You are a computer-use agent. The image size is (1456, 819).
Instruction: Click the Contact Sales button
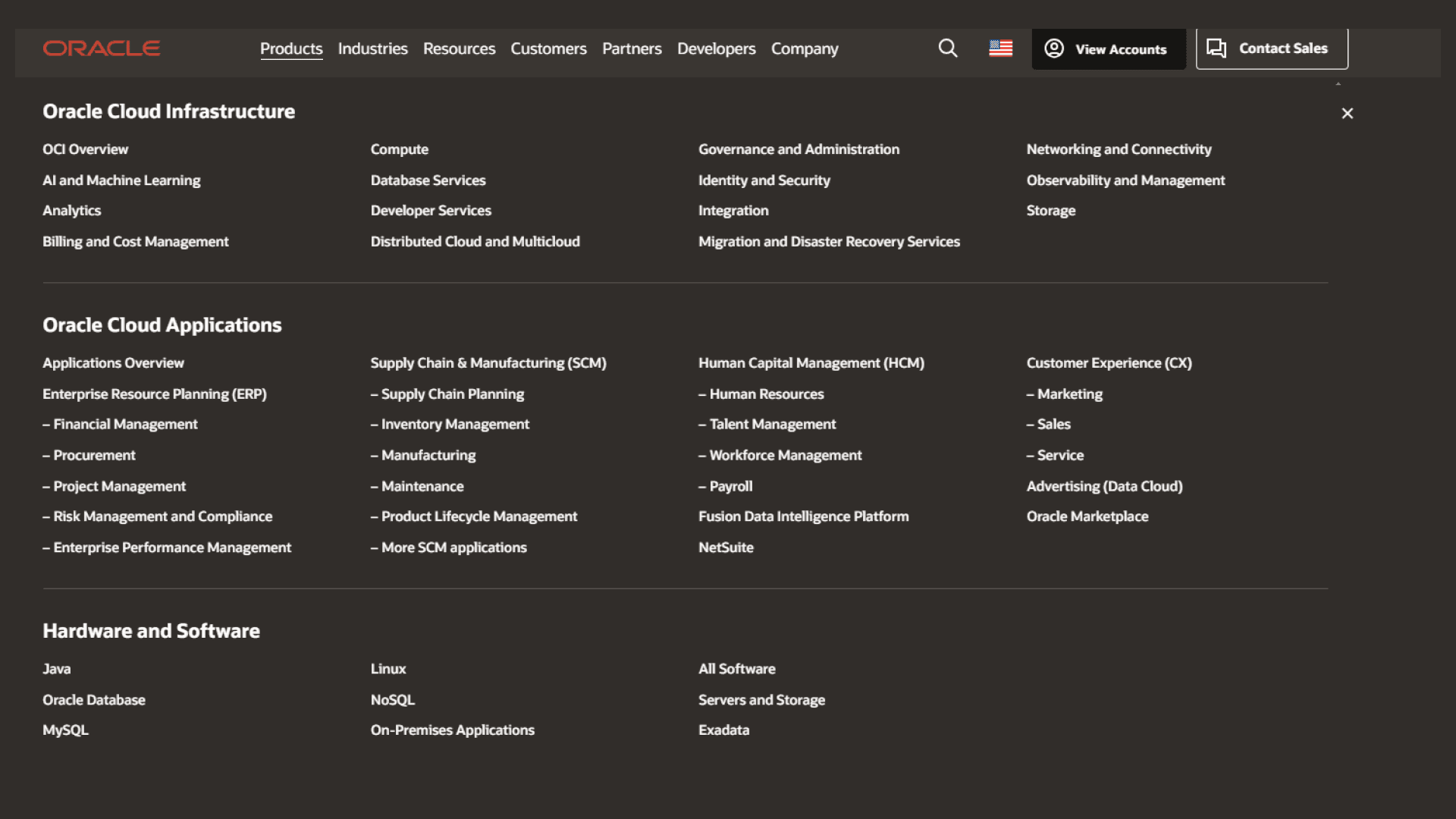[1272, 49]
